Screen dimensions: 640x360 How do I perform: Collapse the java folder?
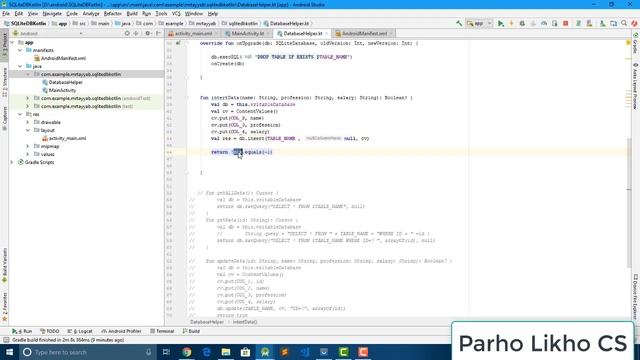pos(20,66)
